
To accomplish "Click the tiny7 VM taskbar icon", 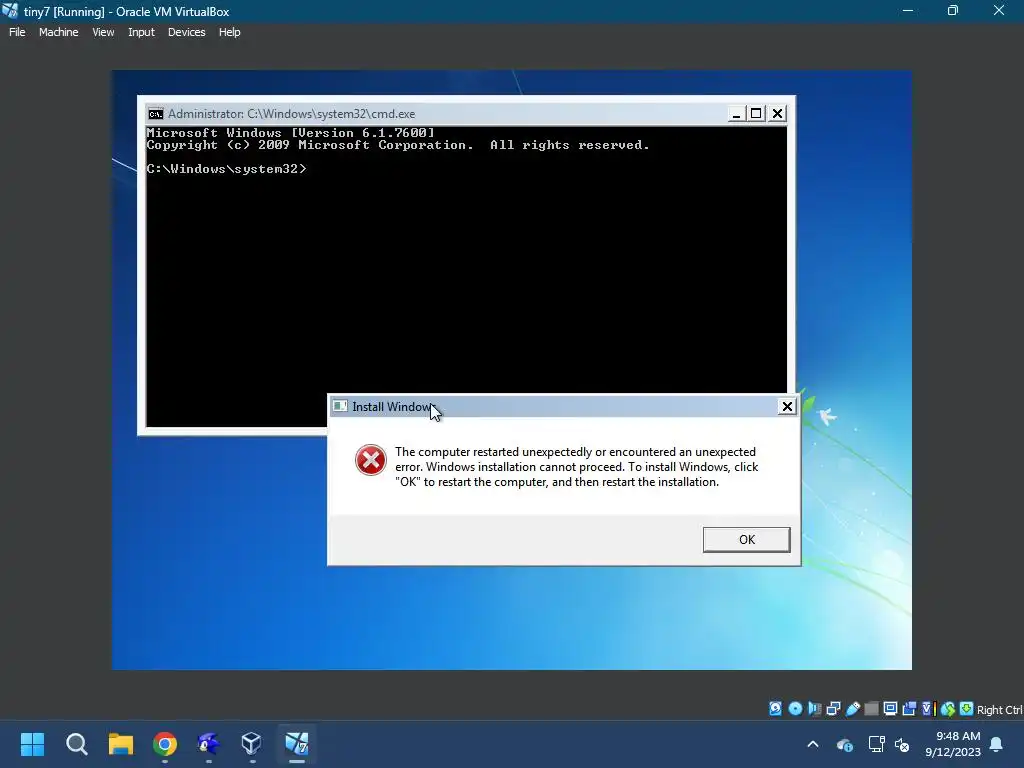I will 296,744.
